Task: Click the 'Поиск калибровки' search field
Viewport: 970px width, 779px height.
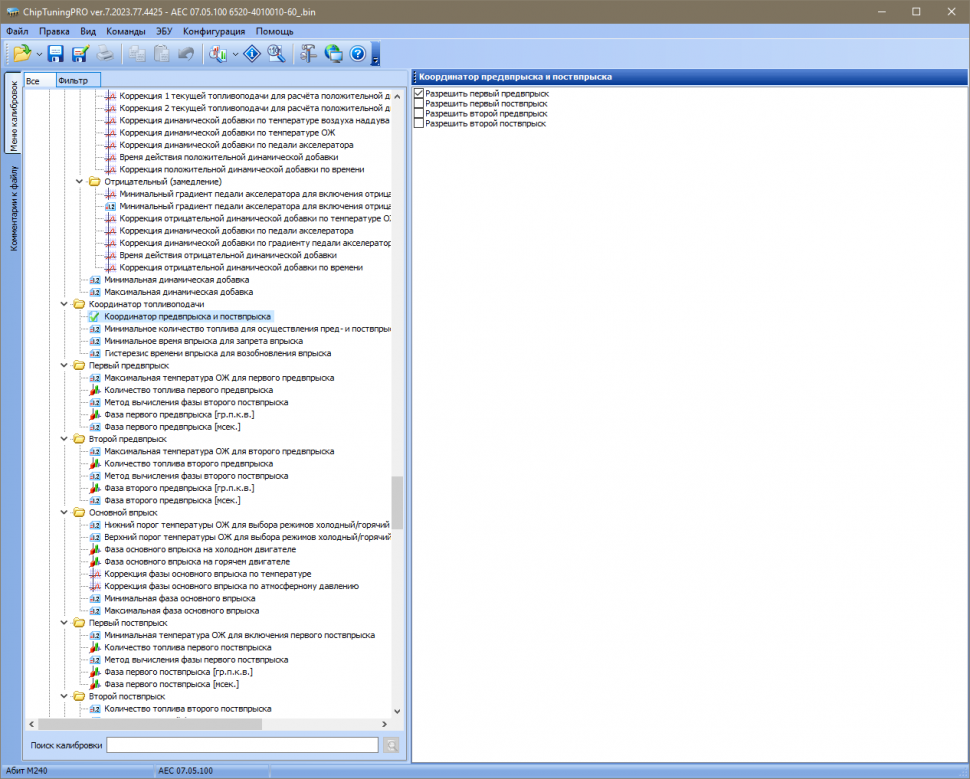Action: pyautogui.click(x=242, y=745)
